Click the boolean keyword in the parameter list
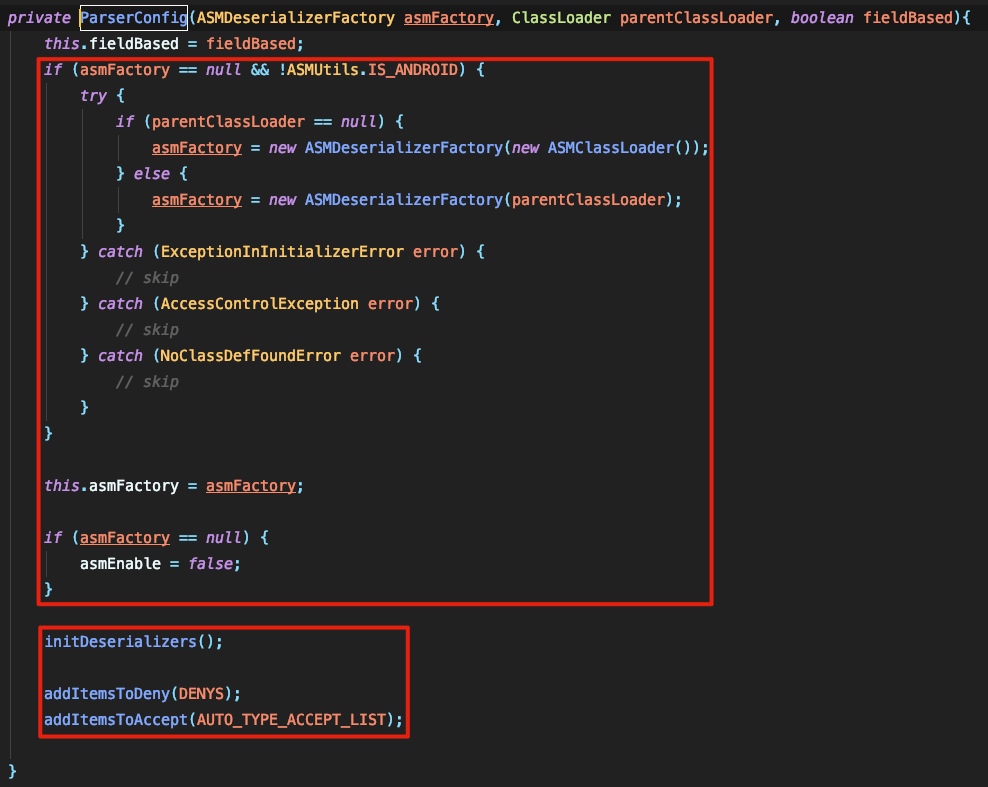Screen dimensions: 988x787 (x=819, y=17)
